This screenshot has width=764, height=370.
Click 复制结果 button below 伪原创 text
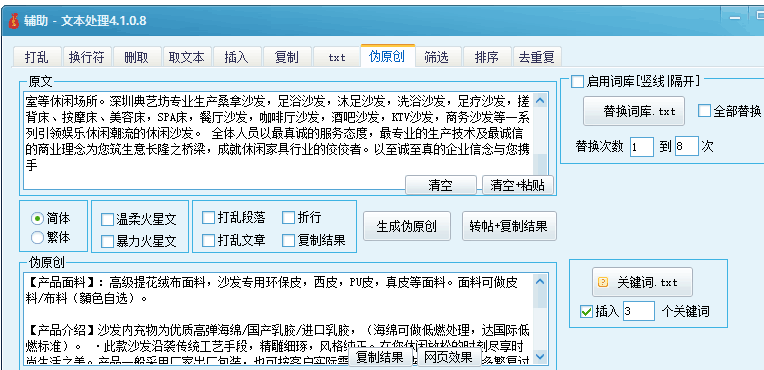pyautogui.click(x=380, y=357)
